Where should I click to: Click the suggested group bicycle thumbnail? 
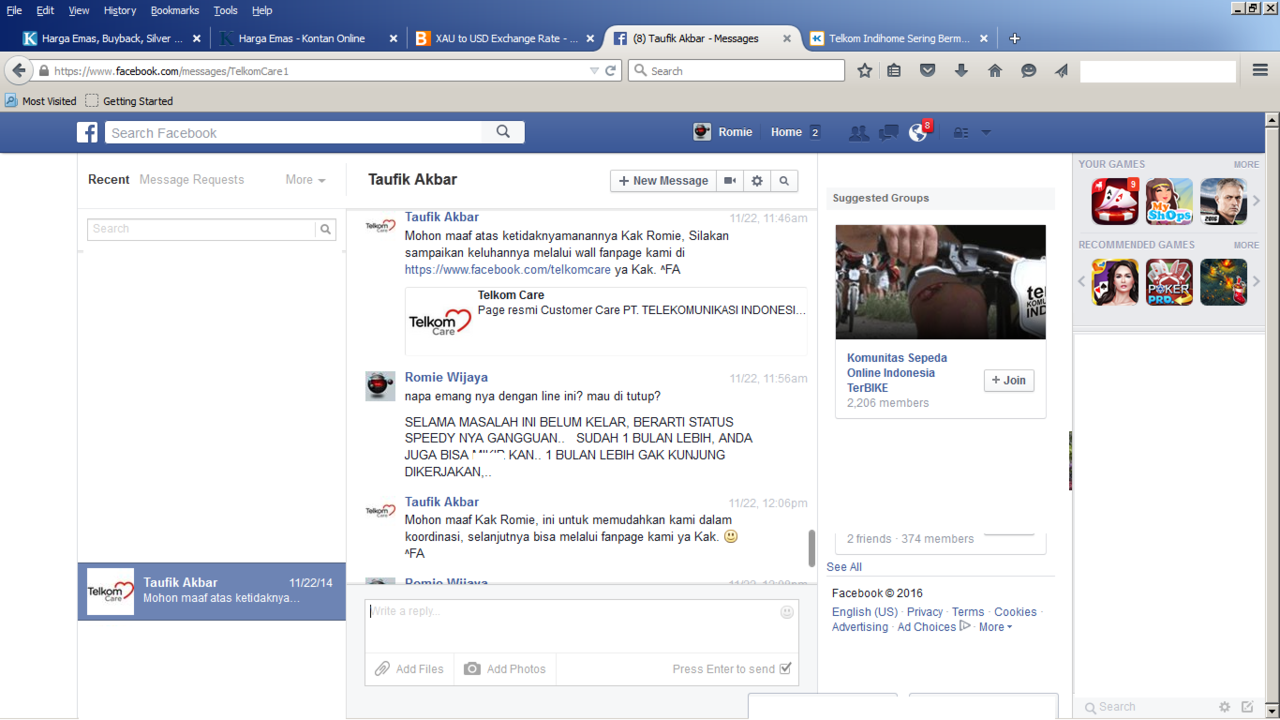point(940,282)
